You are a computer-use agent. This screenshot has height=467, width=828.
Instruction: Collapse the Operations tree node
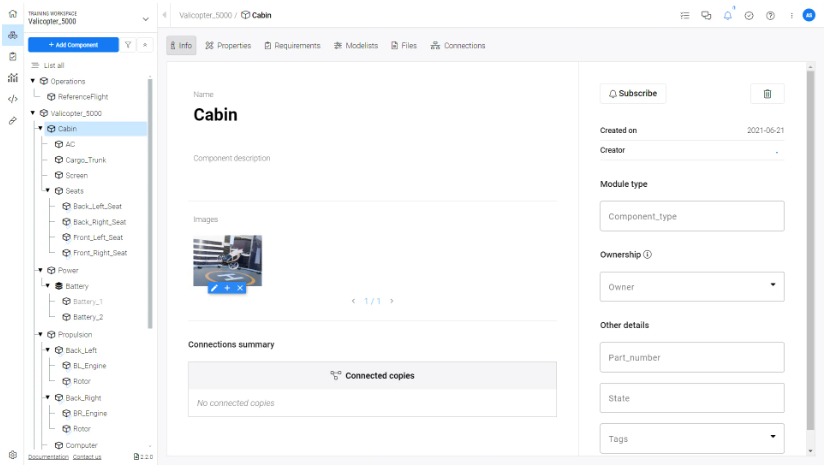click(x=33, y=81)
